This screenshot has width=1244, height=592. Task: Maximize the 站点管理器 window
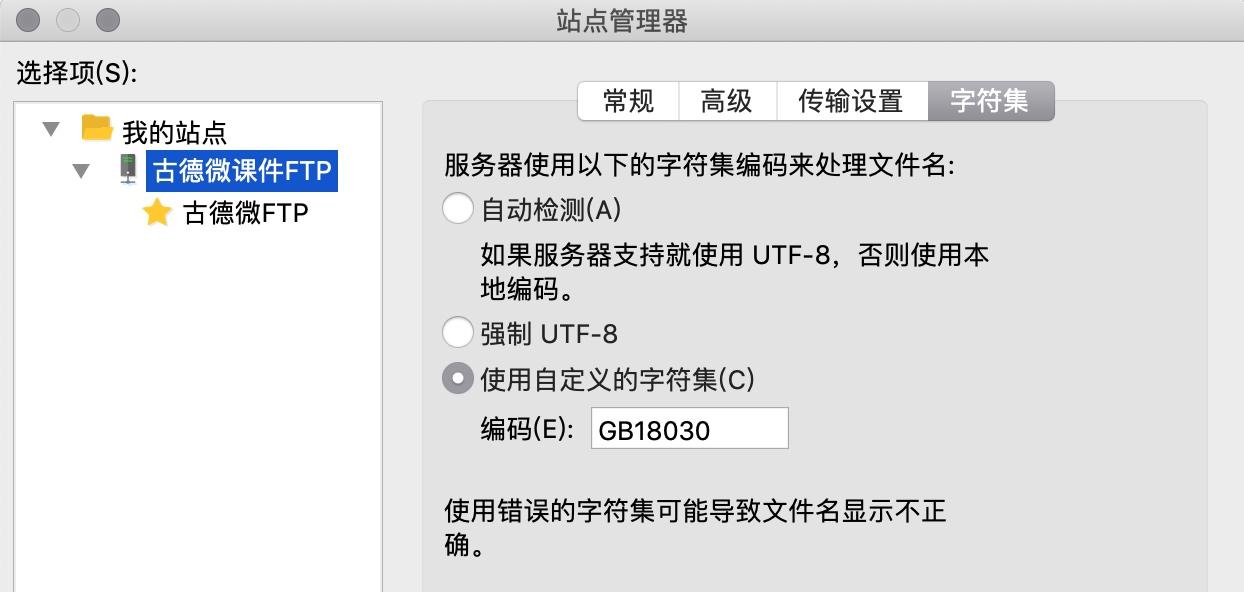pyautogui.click(x=107, y=19)
